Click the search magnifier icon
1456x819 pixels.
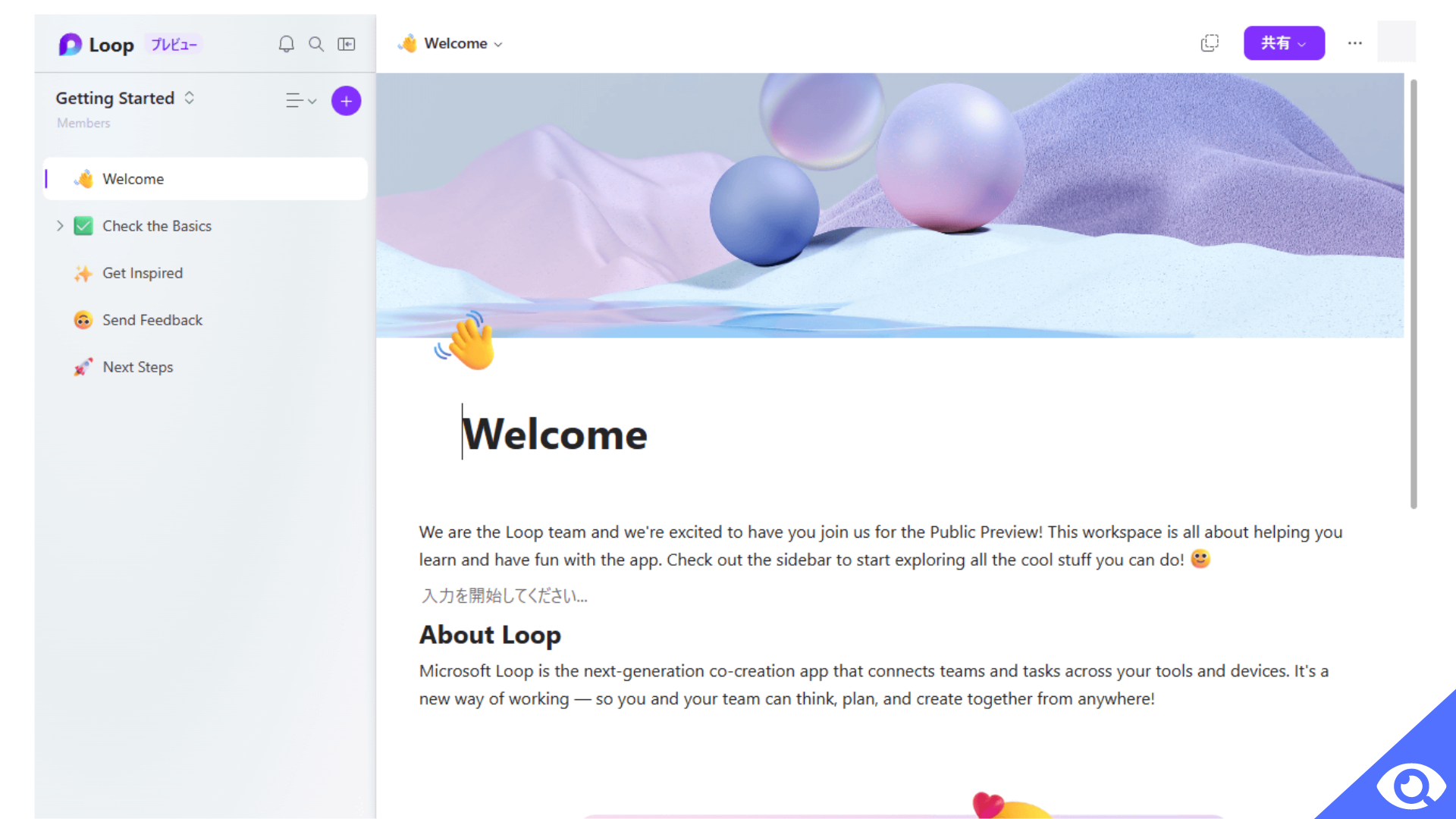point(316,44)
